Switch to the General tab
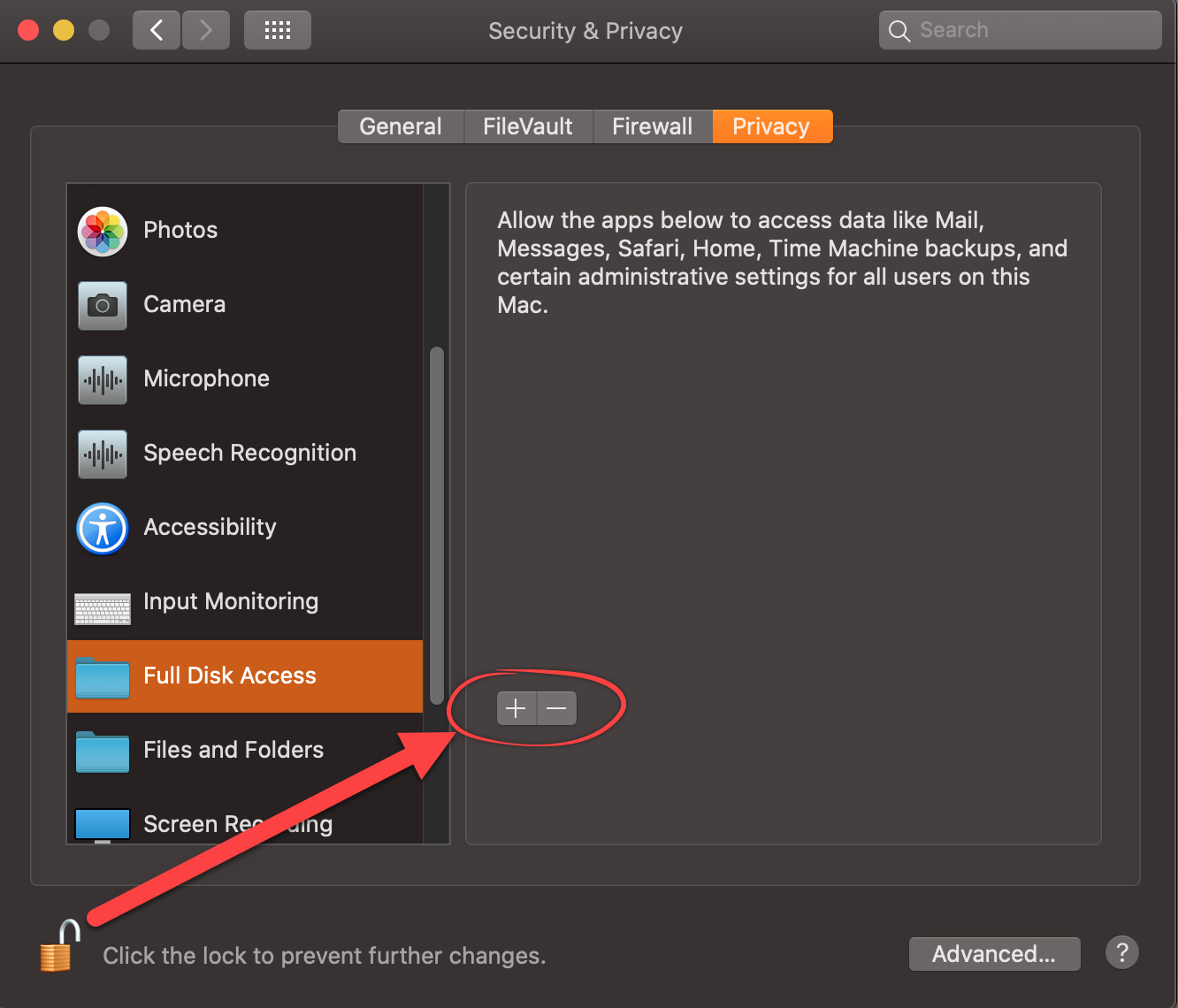Image resolution: width=1178 pixels, height=1008 pixels. [401, 126]
